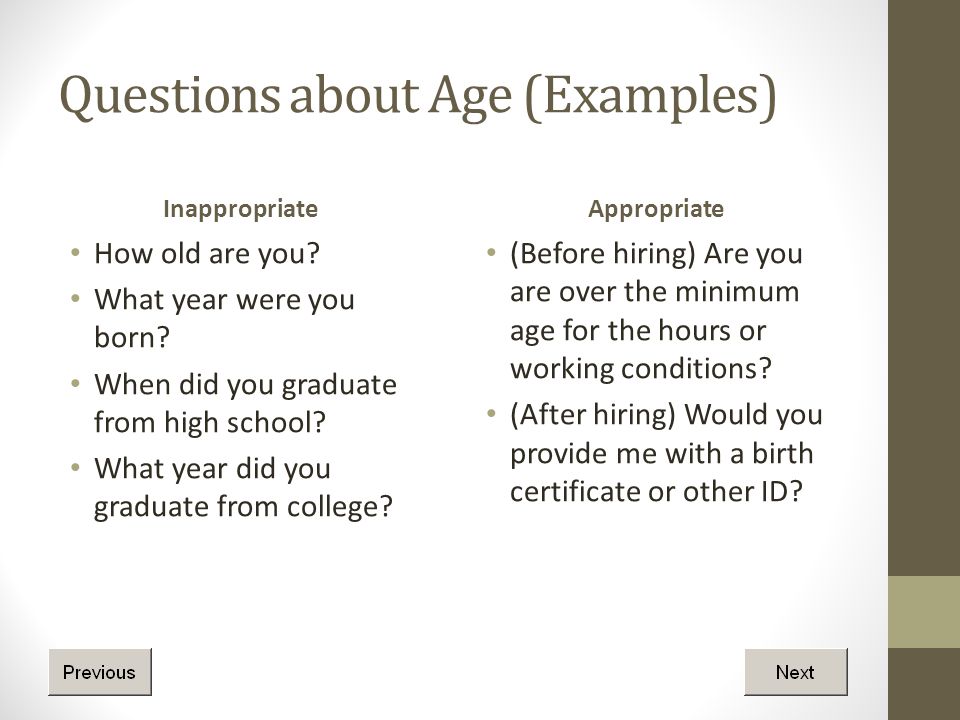960x720 pixels.
Task: Click the tall dark brown sidebar strip
Action: 924,288
